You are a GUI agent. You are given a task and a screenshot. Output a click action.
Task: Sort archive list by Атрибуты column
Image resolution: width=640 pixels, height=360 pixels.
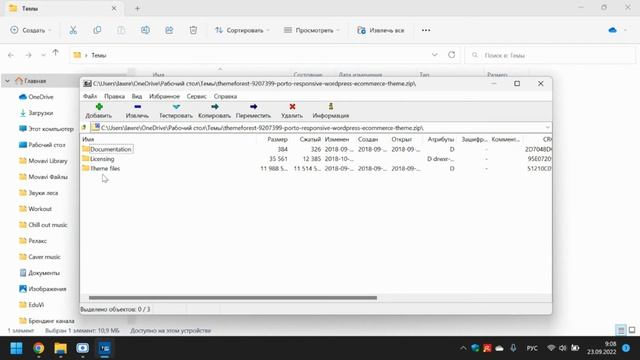click(441, 139)
